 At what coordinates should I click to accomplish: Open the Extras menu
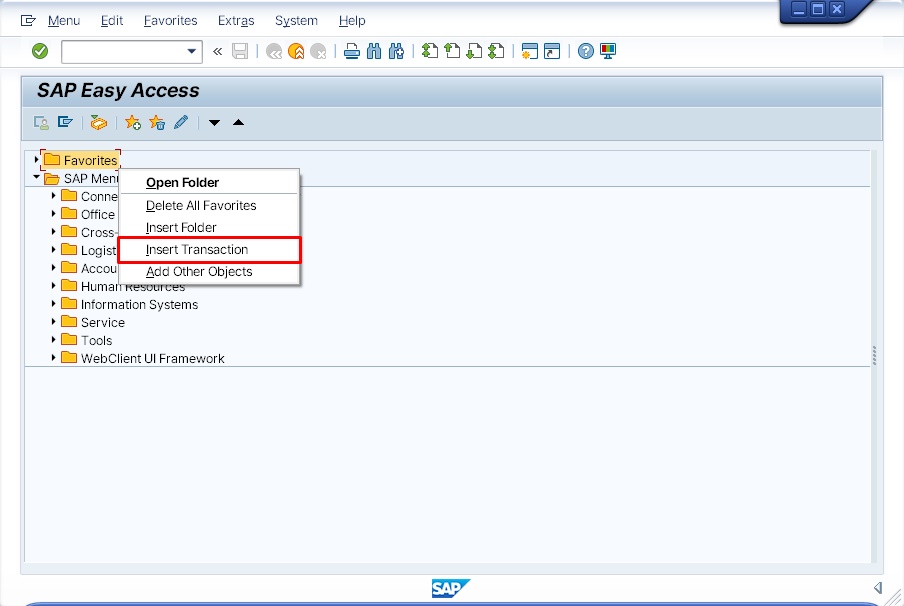tap(236, 21)
